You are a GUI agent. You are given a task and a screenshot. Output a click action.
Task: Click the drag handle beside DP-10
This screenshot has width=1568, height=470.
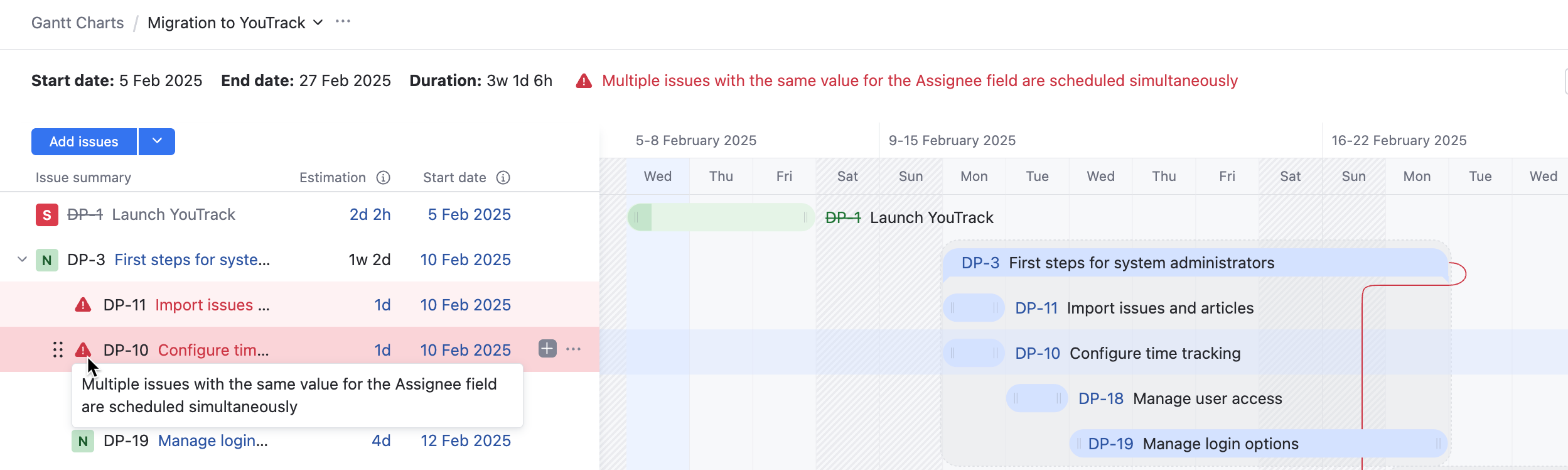click(58, 350)
